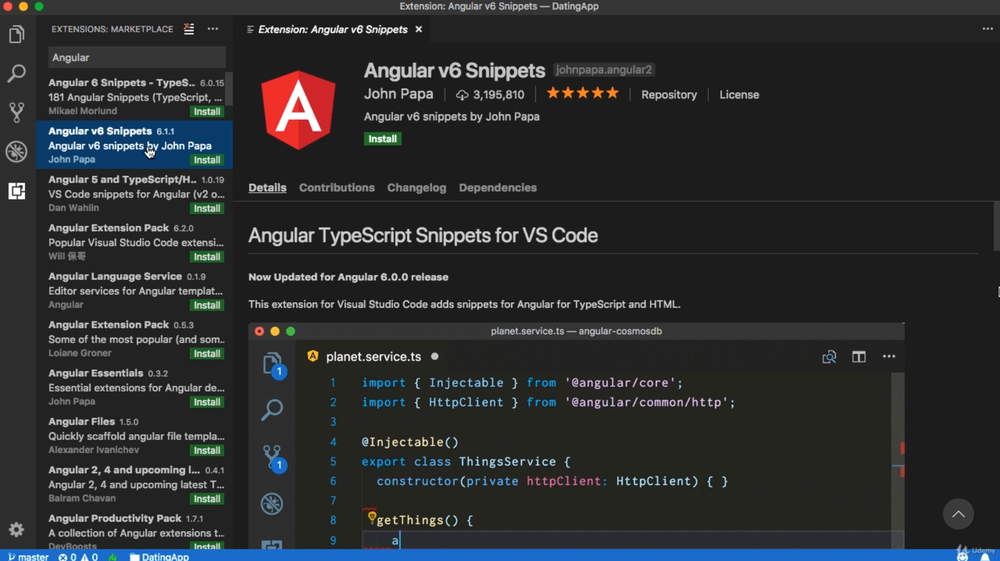Select Angular 2, 4 and upcoming l... item

pos(134,484)
